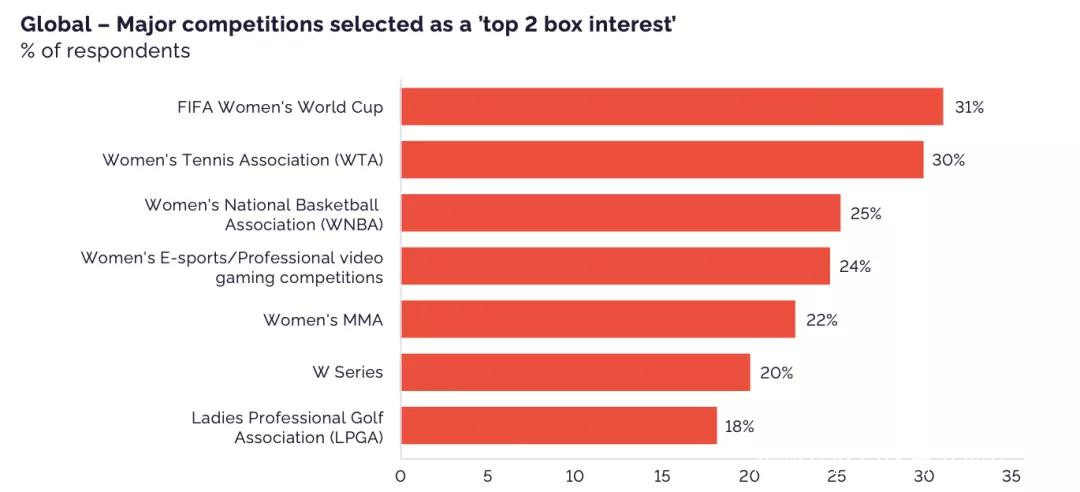
Task: Select the Women's E-sports bar
Action: [615, 266]
